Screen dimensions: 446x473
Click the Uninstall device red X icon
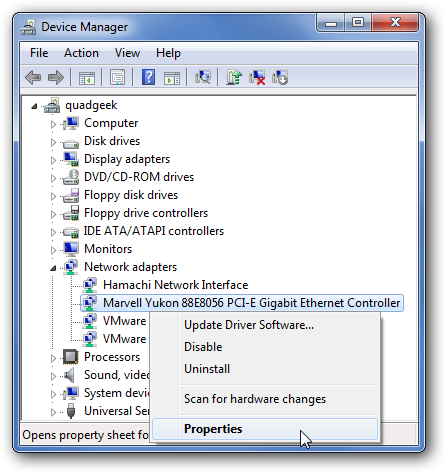pos(257,77)
